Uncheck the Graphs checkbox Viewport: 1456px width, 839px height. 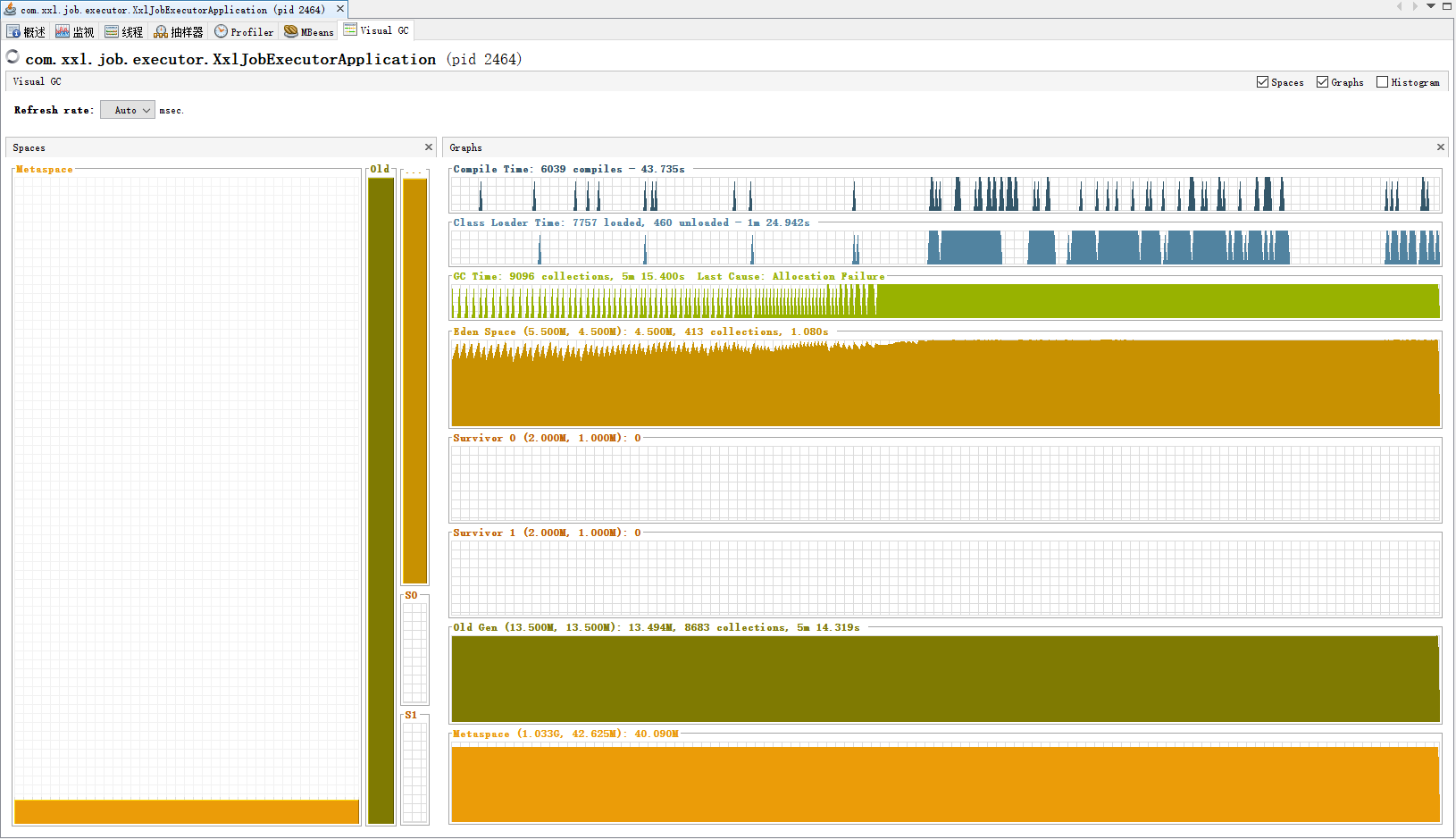click(x=1322, y=82)
